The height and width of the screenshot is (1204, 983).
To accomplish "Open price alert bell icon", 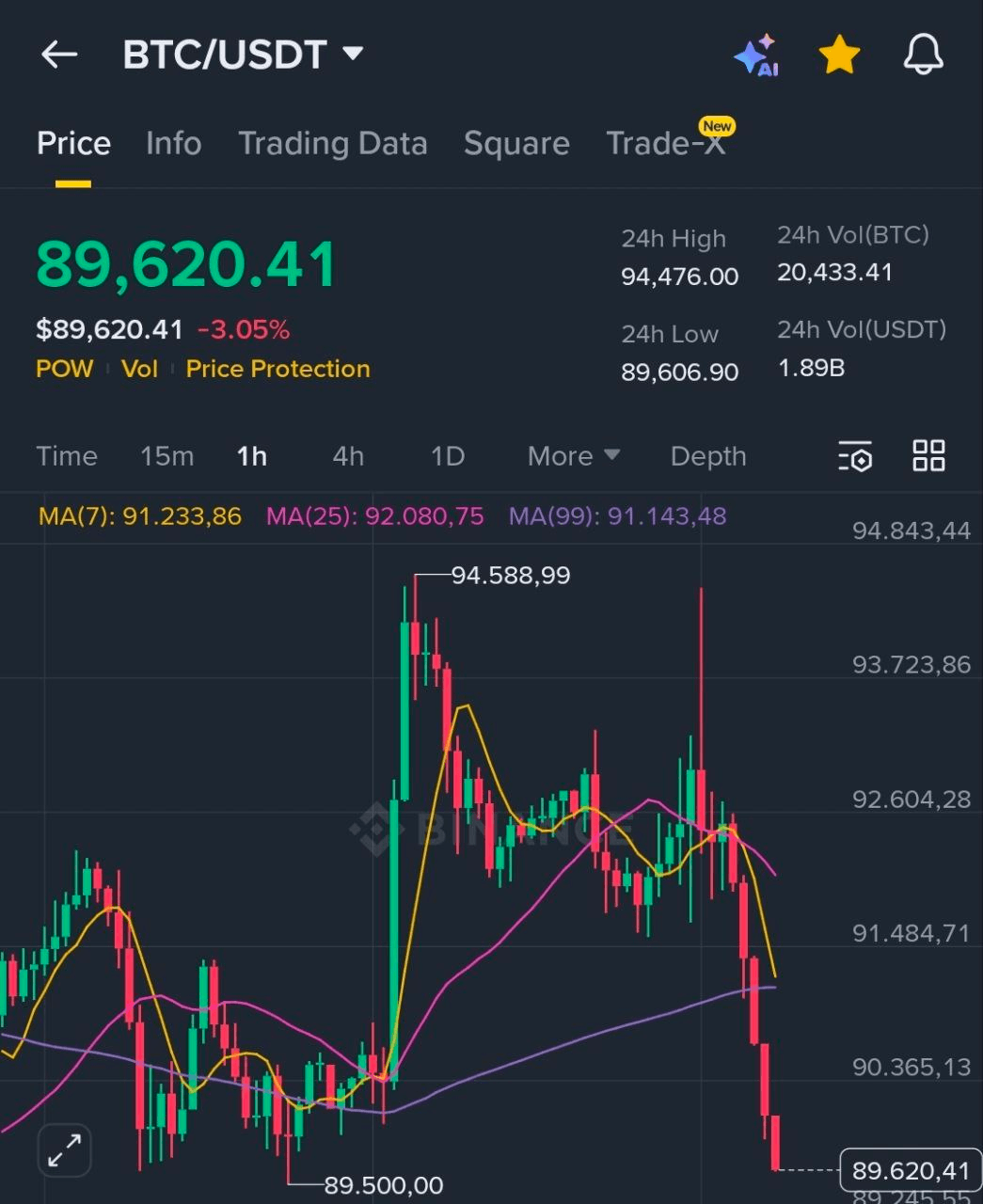I will pos(923,55).
